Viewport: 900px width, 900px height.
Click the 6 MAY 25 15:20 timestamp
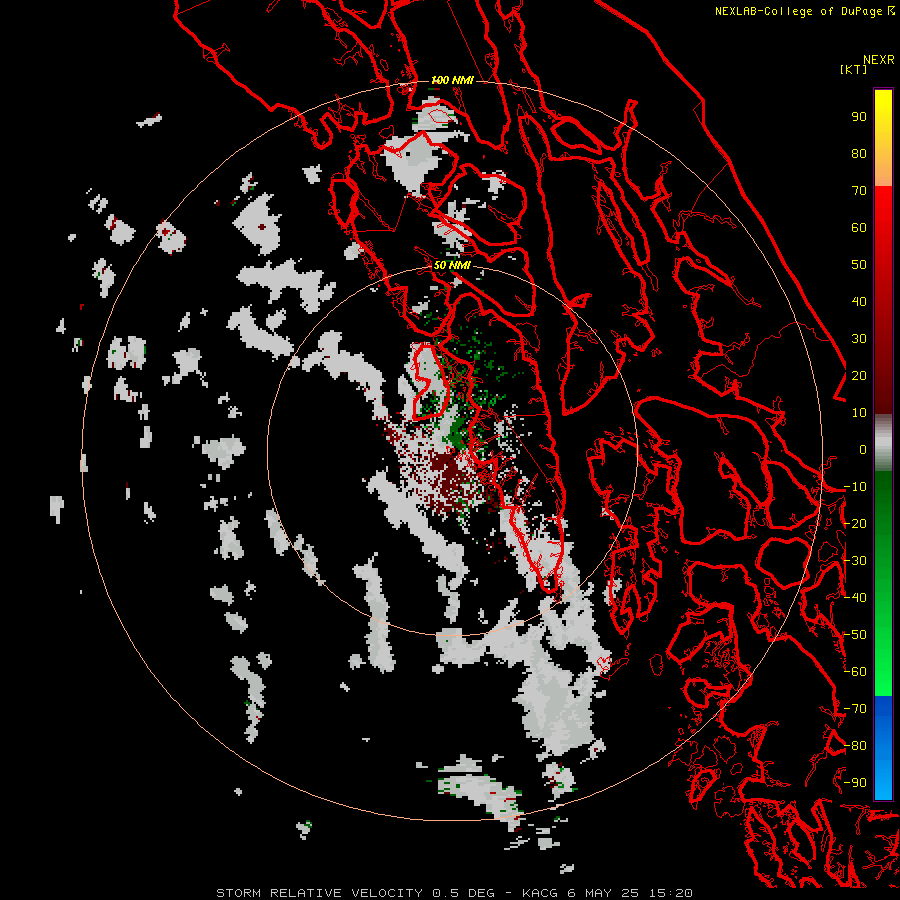[x=630, y=893]
